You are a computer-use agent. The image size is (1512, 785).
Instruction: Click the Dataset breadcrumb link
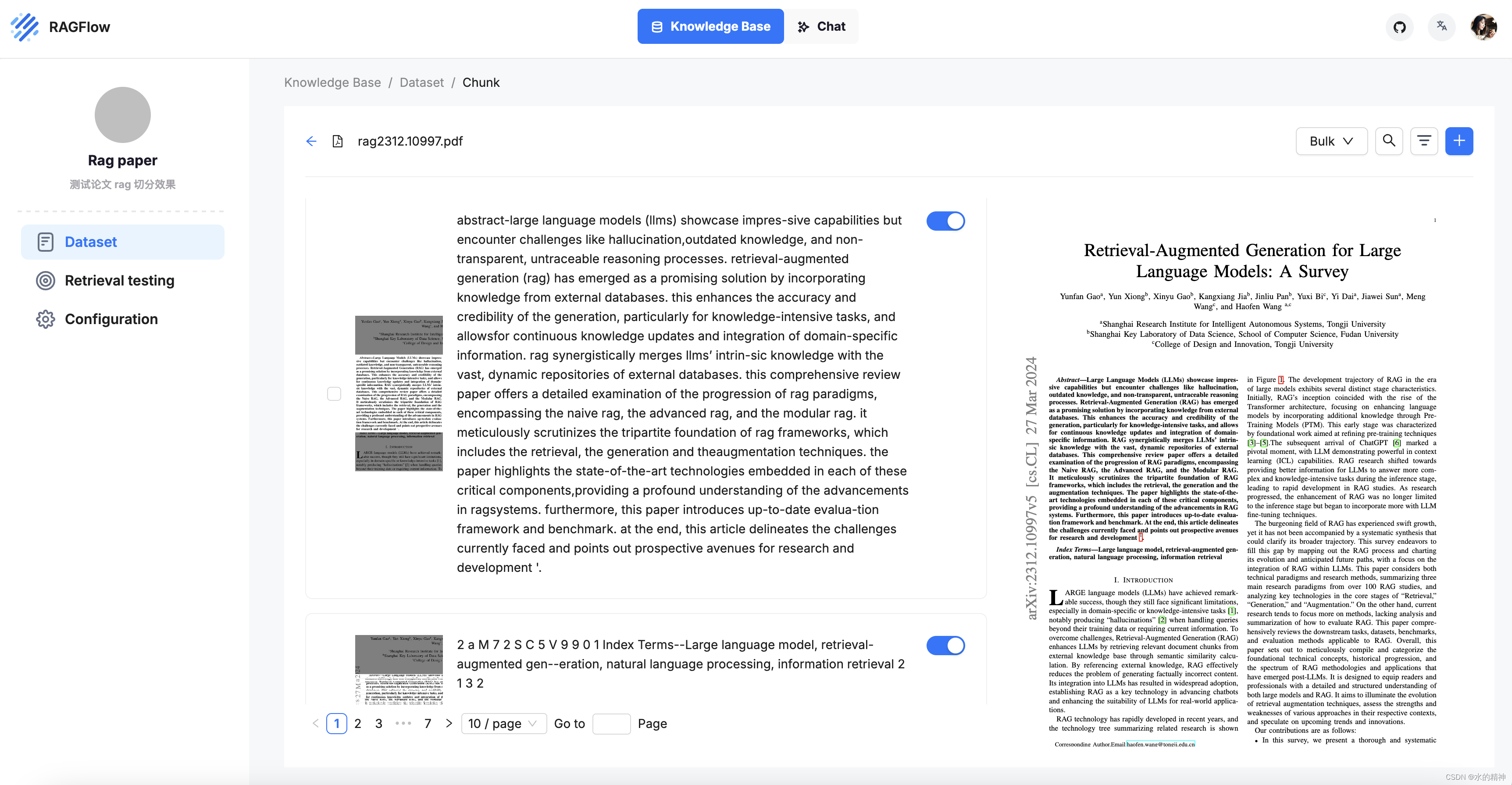[x=421, y=82]
